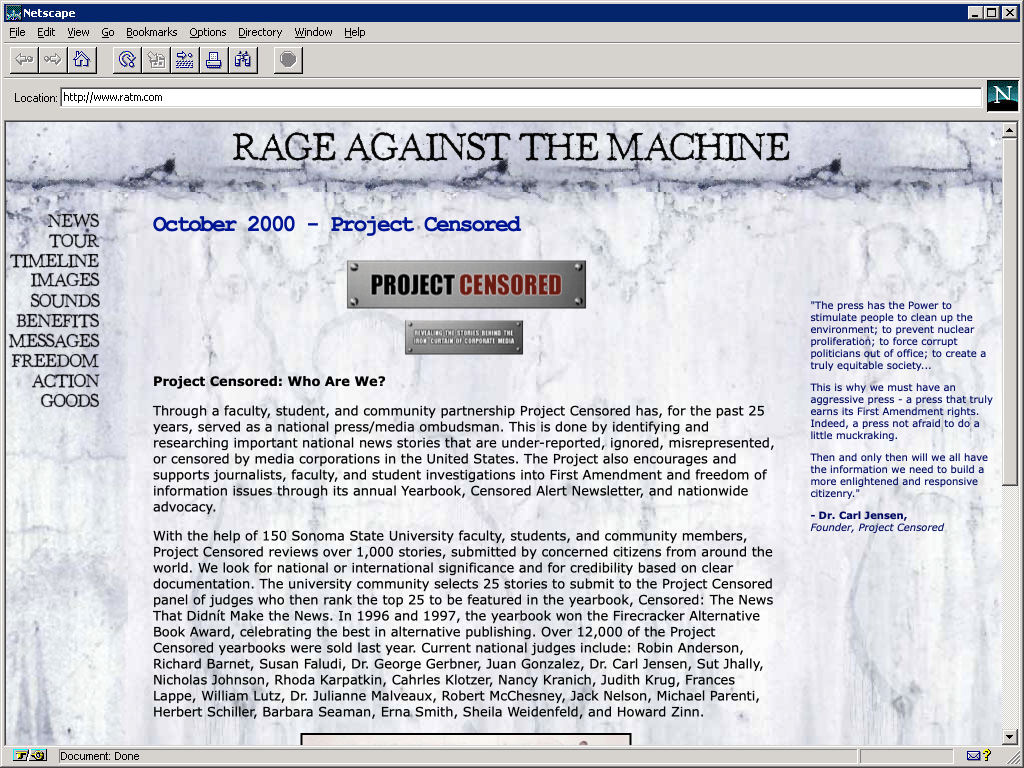Open the File menu
This screenshot has width=1024, height=768.
17,32
